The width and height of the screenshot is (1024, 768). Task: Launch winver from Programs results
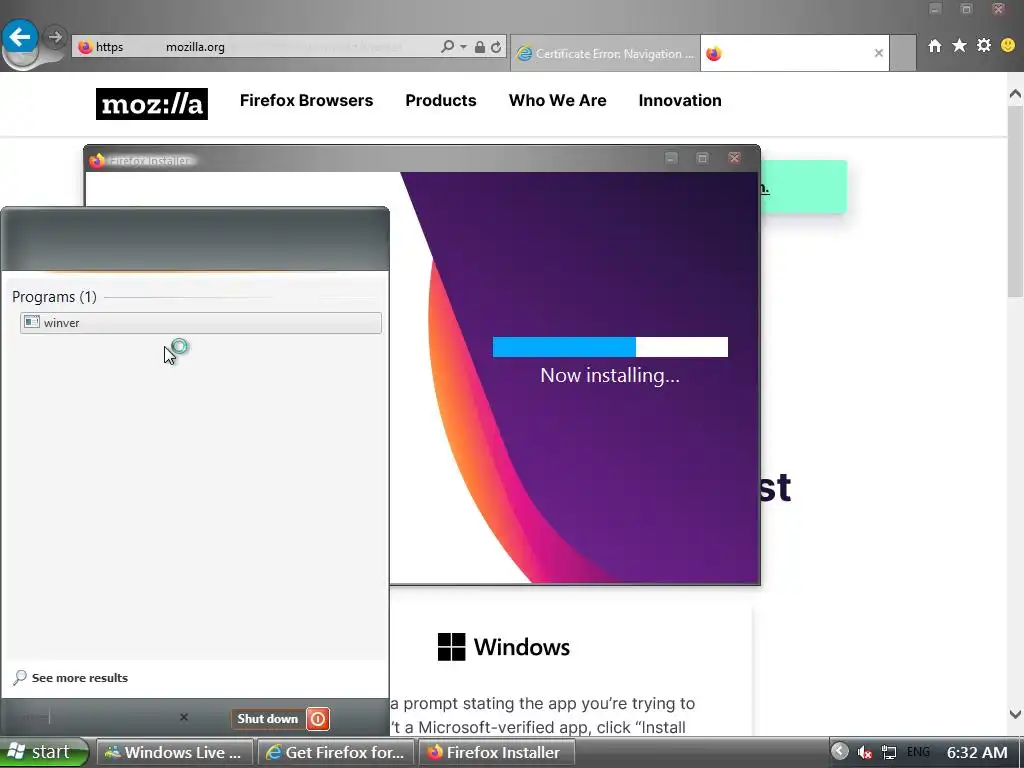[x=200, y=323]
